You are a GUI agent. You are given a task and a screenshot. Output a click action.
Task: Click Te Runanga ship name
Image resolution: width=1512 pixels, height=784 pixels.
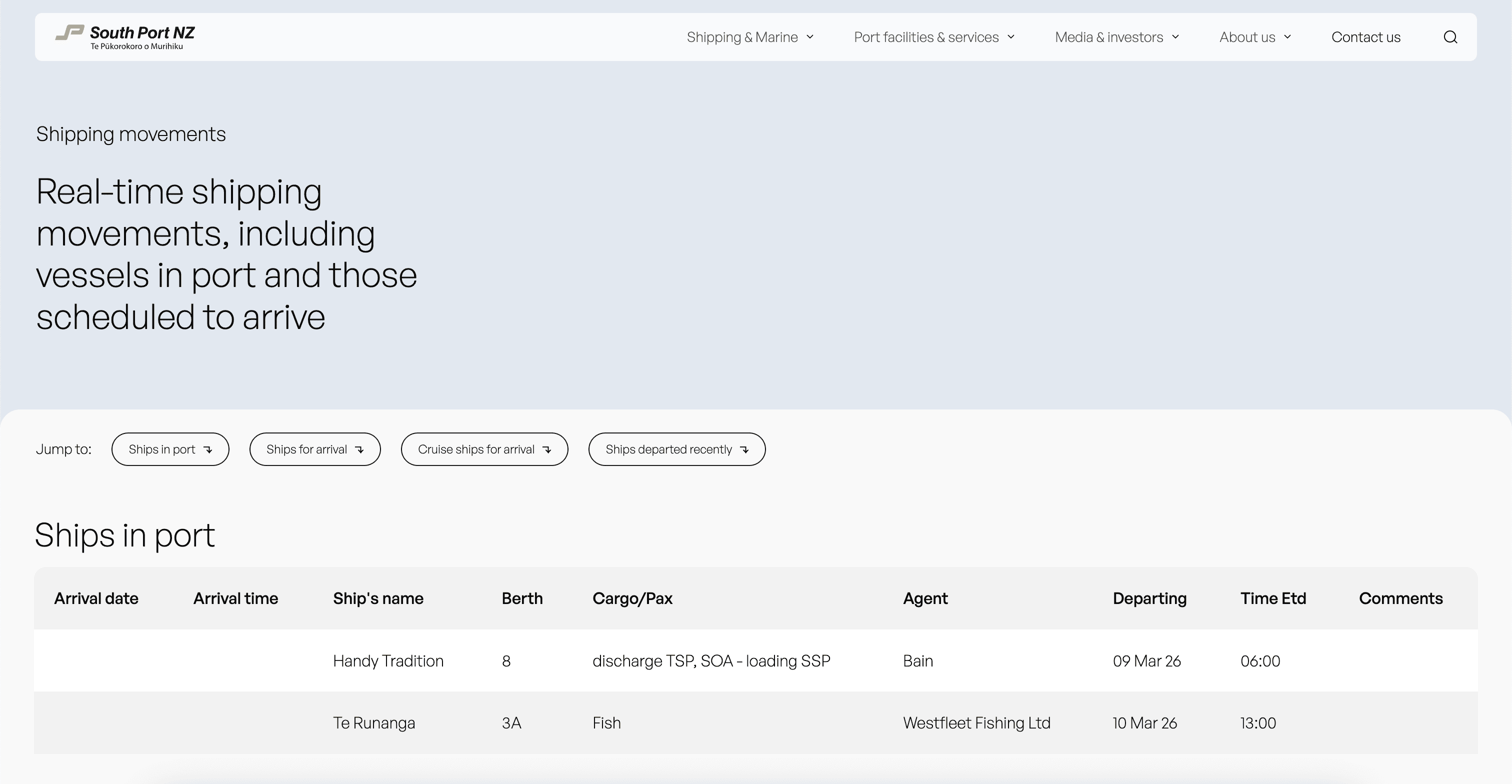click(x=374, y=723)
